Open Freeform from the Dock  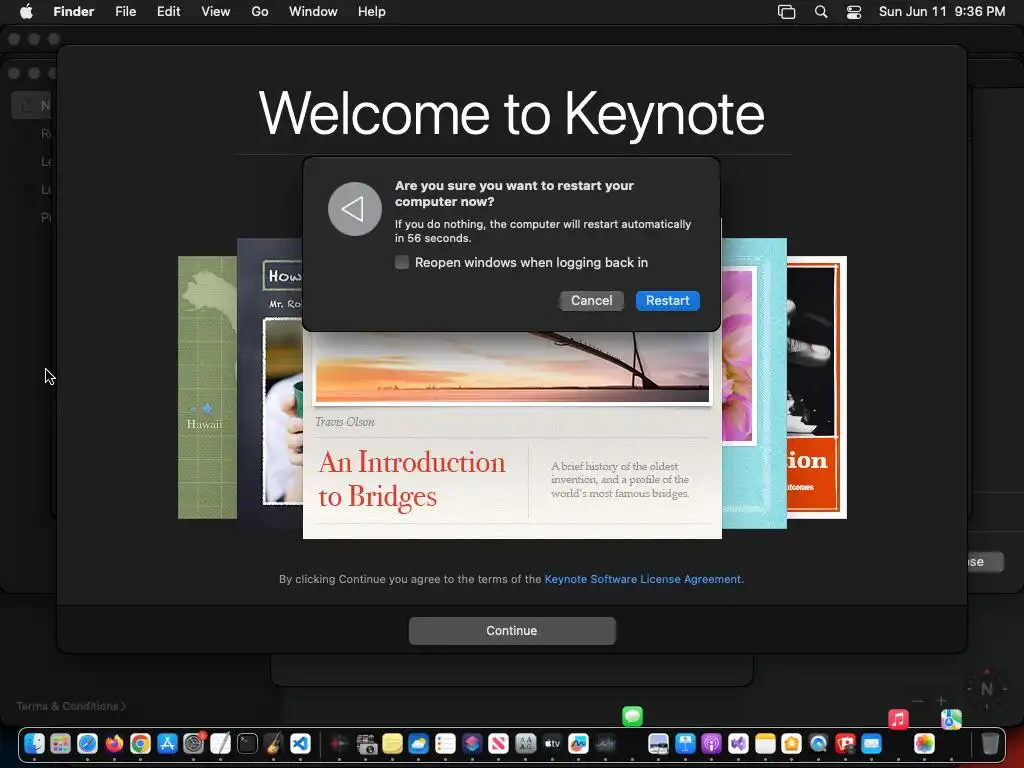click(579, 743)
